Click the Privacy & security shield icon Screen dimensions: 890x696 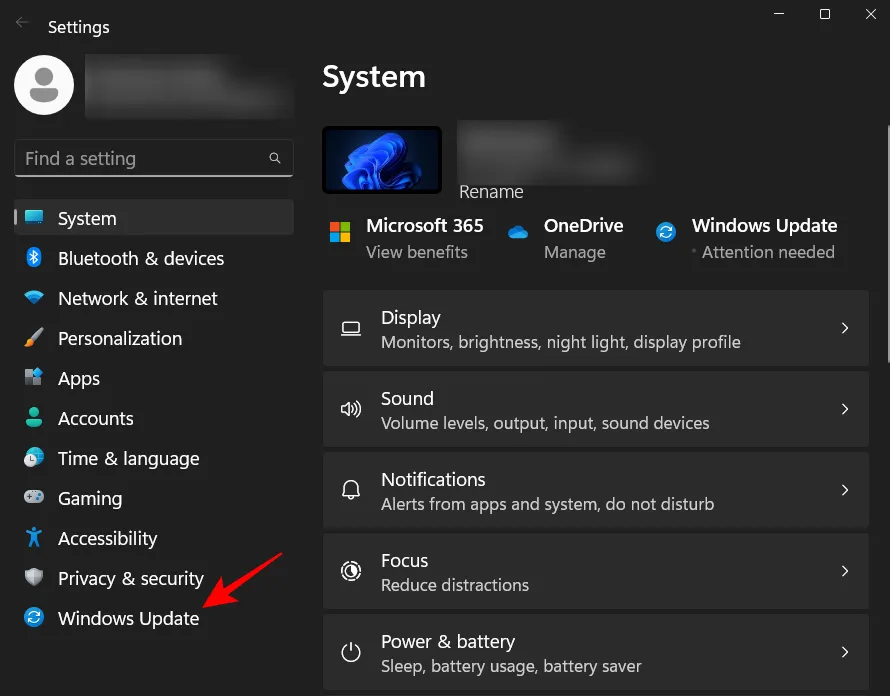(x=34, y=578)
